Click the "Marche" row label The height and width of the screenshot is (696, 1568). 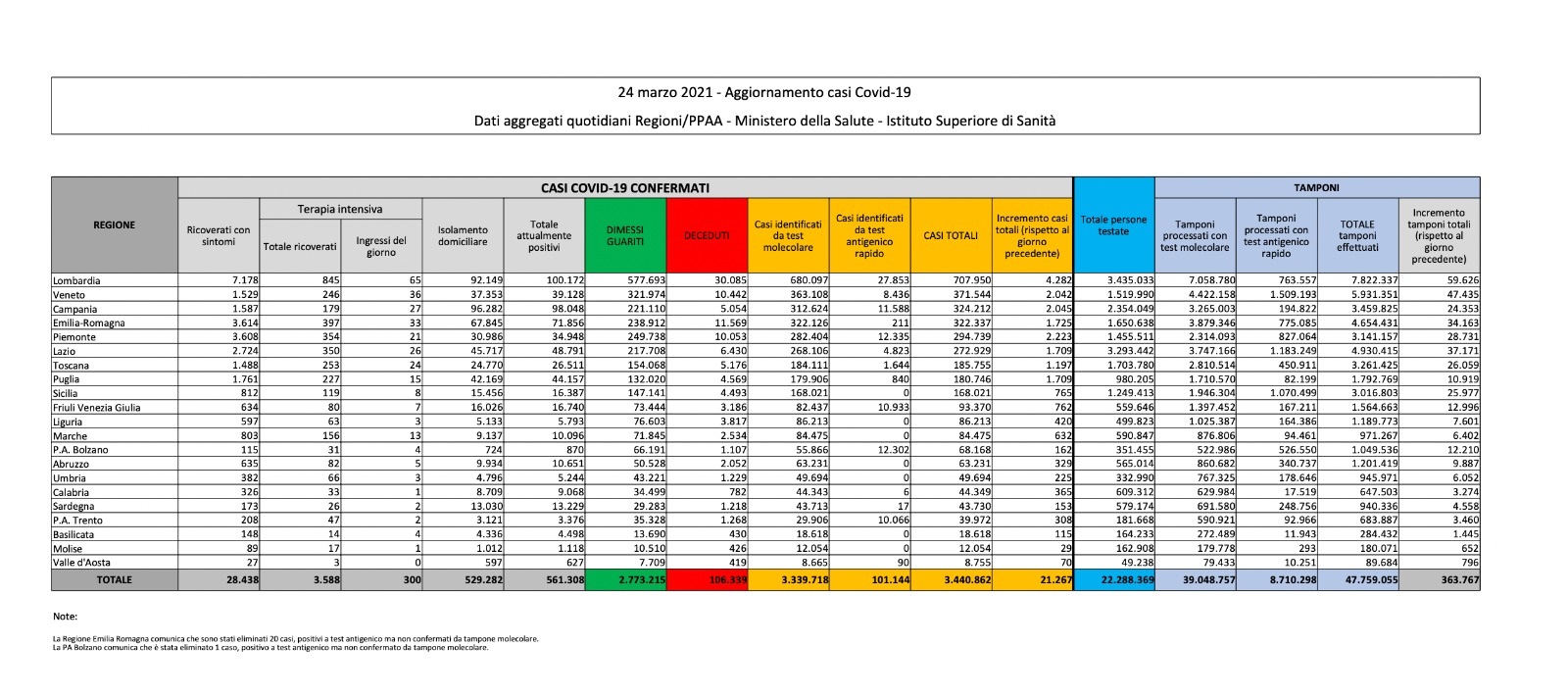pyautogui.click(x=70, y=435)
